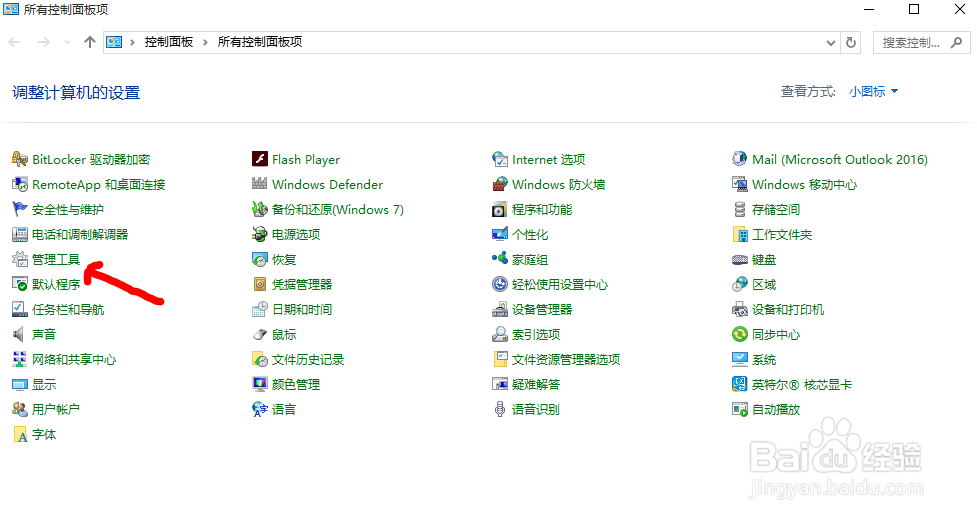Navigate forward with the forward arrow
Image resolution: width=977 pixels, height=521 pixels.
(44, 42)
